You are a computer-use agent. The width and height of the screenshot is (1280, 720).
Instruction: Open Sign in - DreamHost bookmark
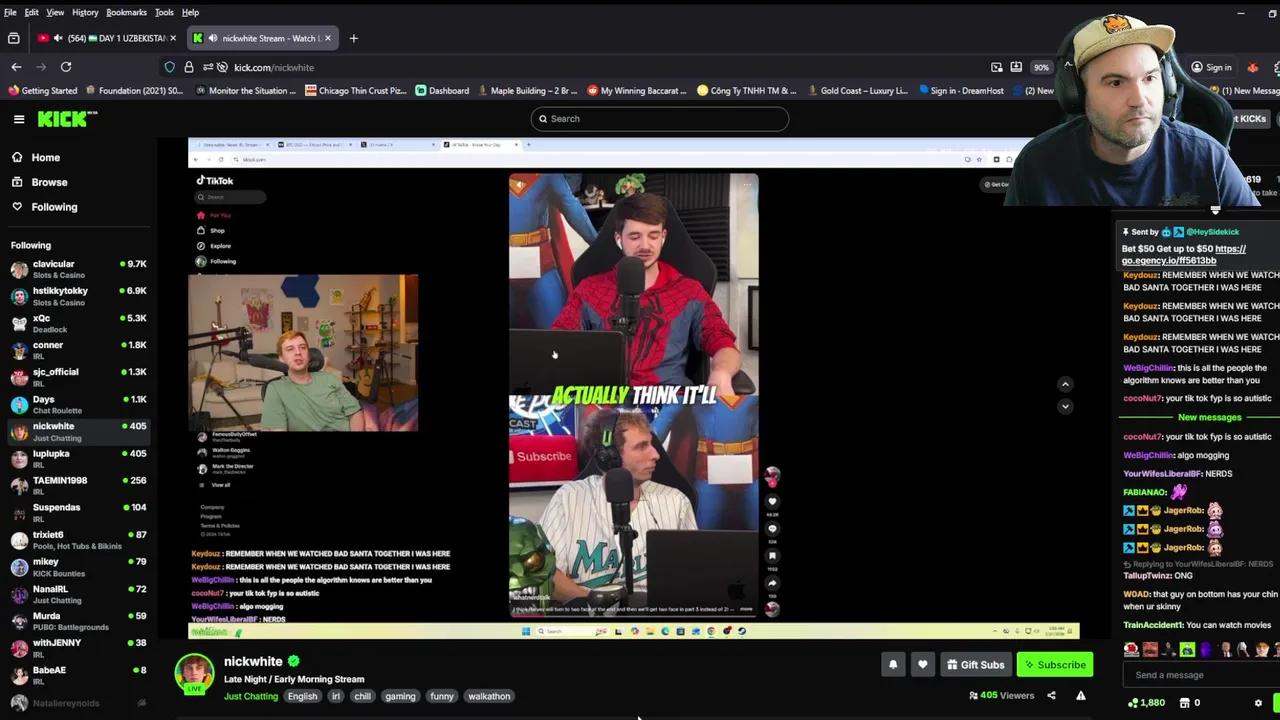[x=960, y=91]
